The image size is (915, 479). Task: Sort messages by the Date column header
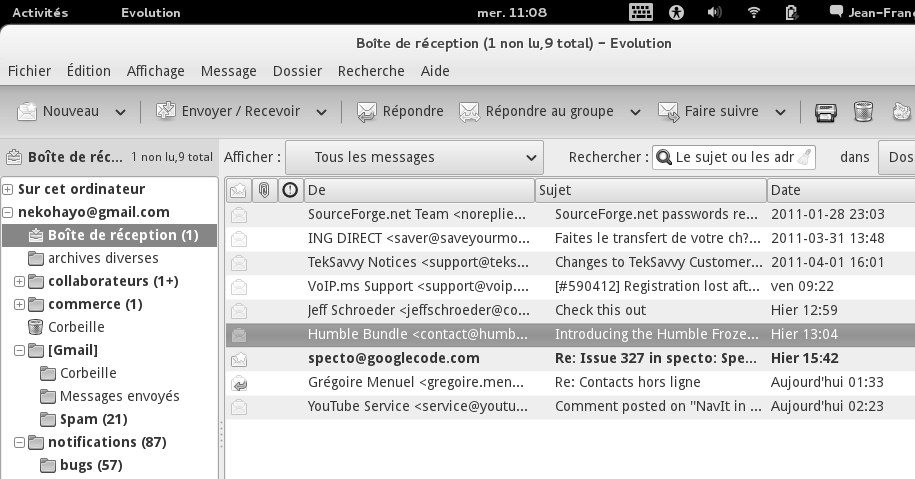841,190
